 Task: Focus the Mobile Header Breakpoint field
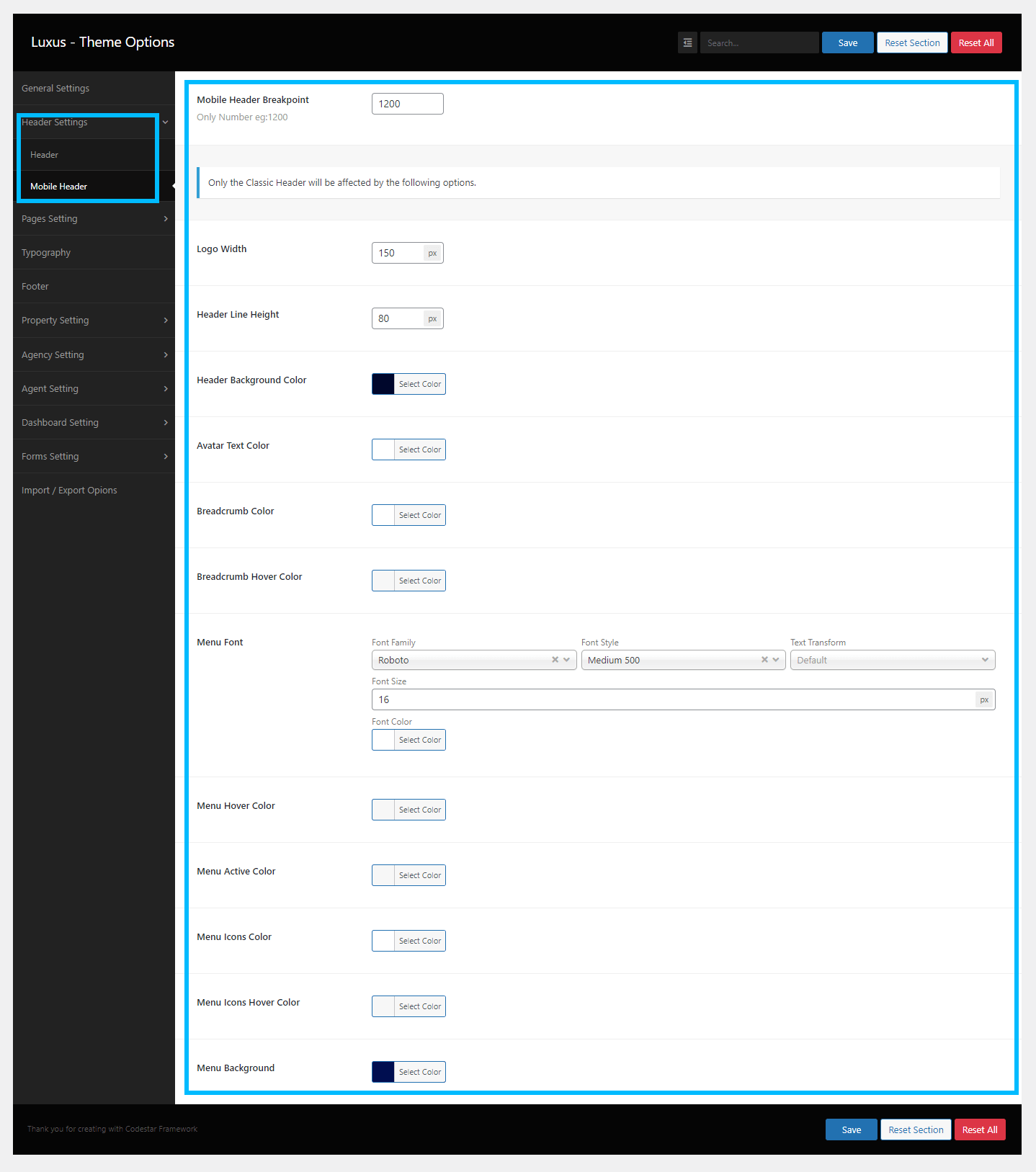pyautogui.click(x=407, y=104)
